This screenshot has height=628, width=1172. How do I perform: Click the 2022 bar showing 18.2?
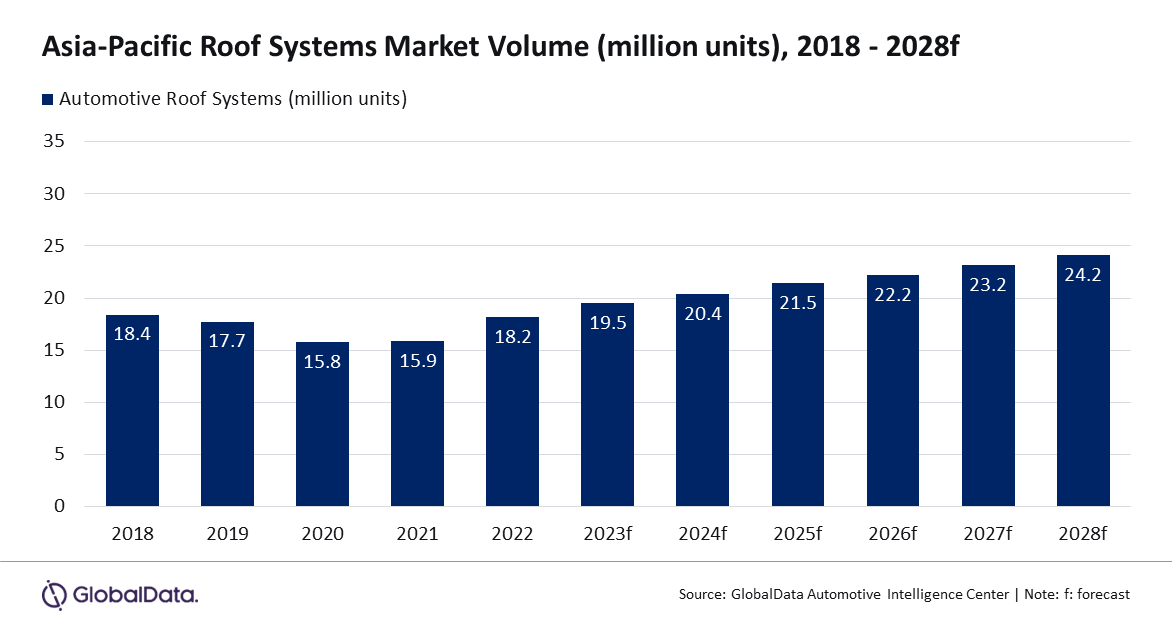click(512, 412)
